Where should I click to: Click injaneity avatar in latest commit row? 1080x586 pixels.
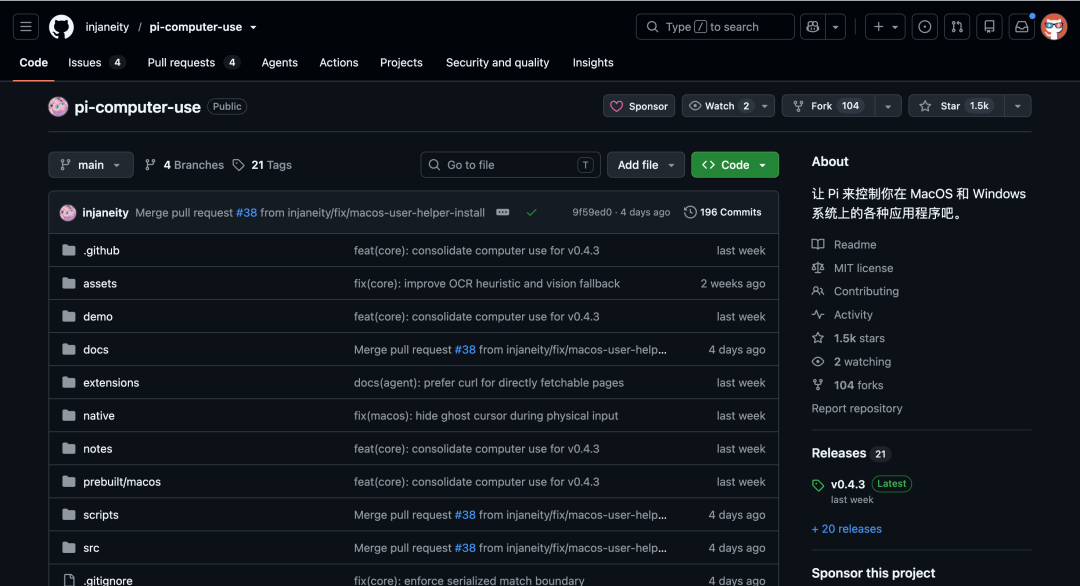pos(68,212)
